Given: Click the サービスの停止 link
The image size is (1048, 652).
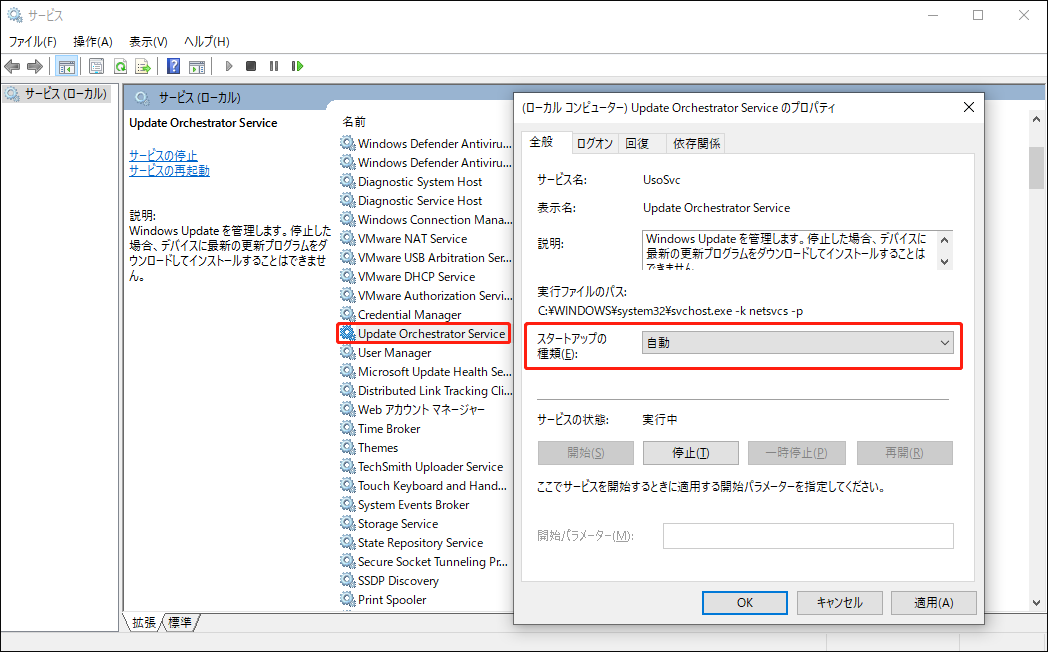Looking at the screenshot, I should (163, 156).
